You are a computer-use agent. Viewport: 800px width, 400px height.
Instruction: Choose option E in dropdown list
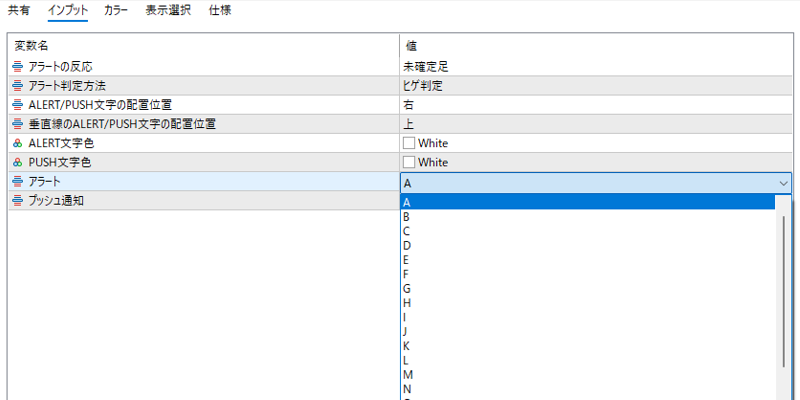coord(588,260)
